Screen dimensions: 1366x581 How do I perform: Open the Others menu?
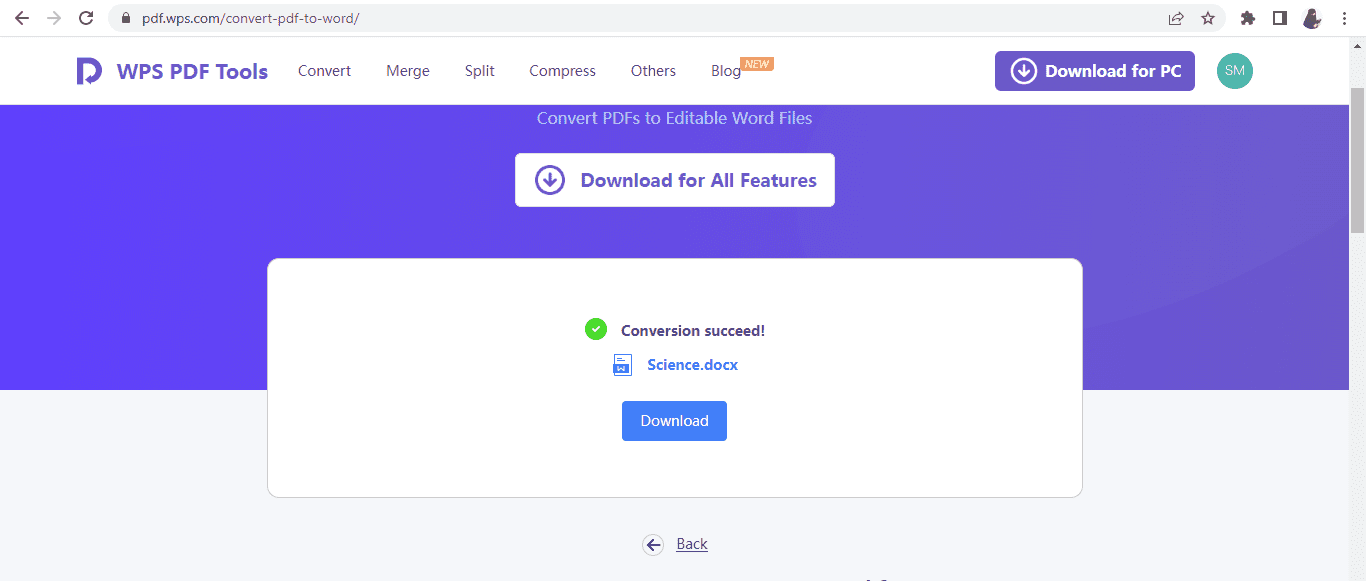[x=653, y=70]
